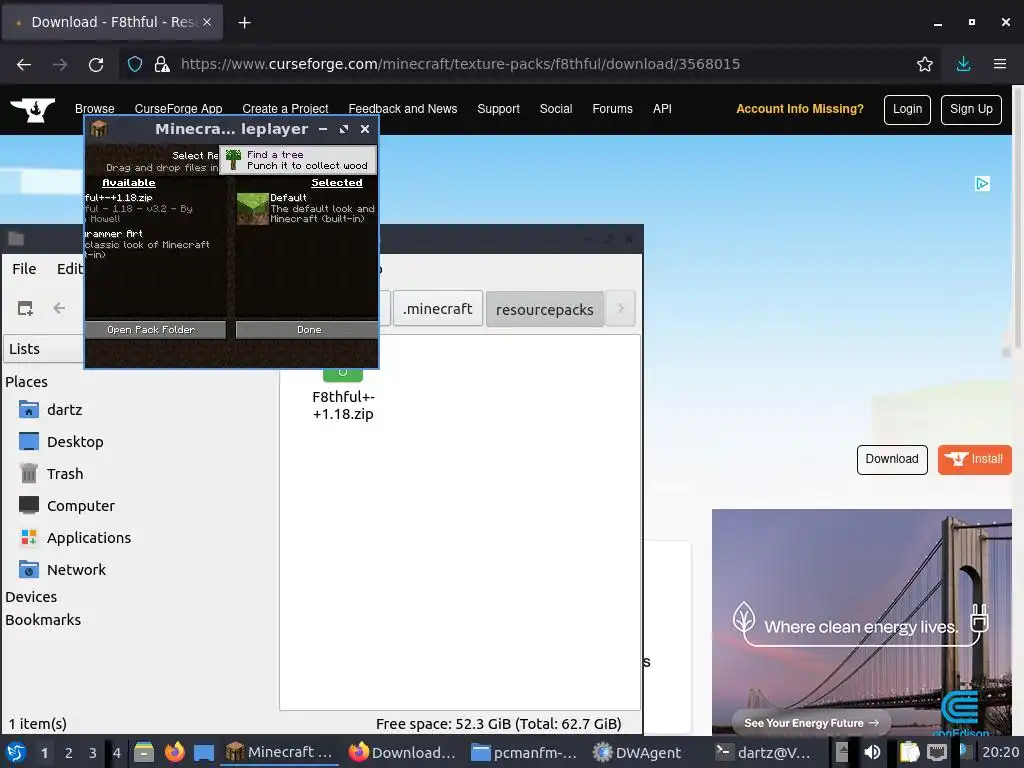Open Firefox hamburger application menu
The height and width of the screenshot is (768, 1024).
[x=999, y=64]
